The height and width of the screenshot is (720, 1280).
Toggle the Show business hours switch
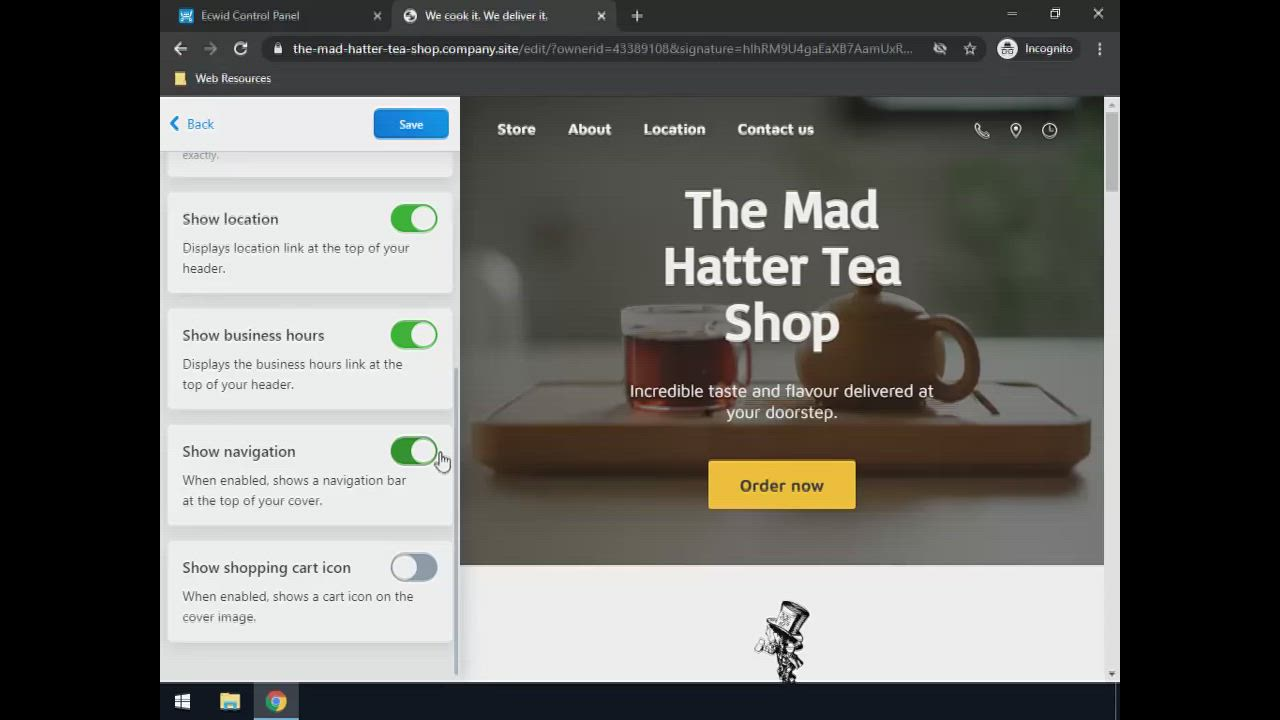(x=414, y=335)
